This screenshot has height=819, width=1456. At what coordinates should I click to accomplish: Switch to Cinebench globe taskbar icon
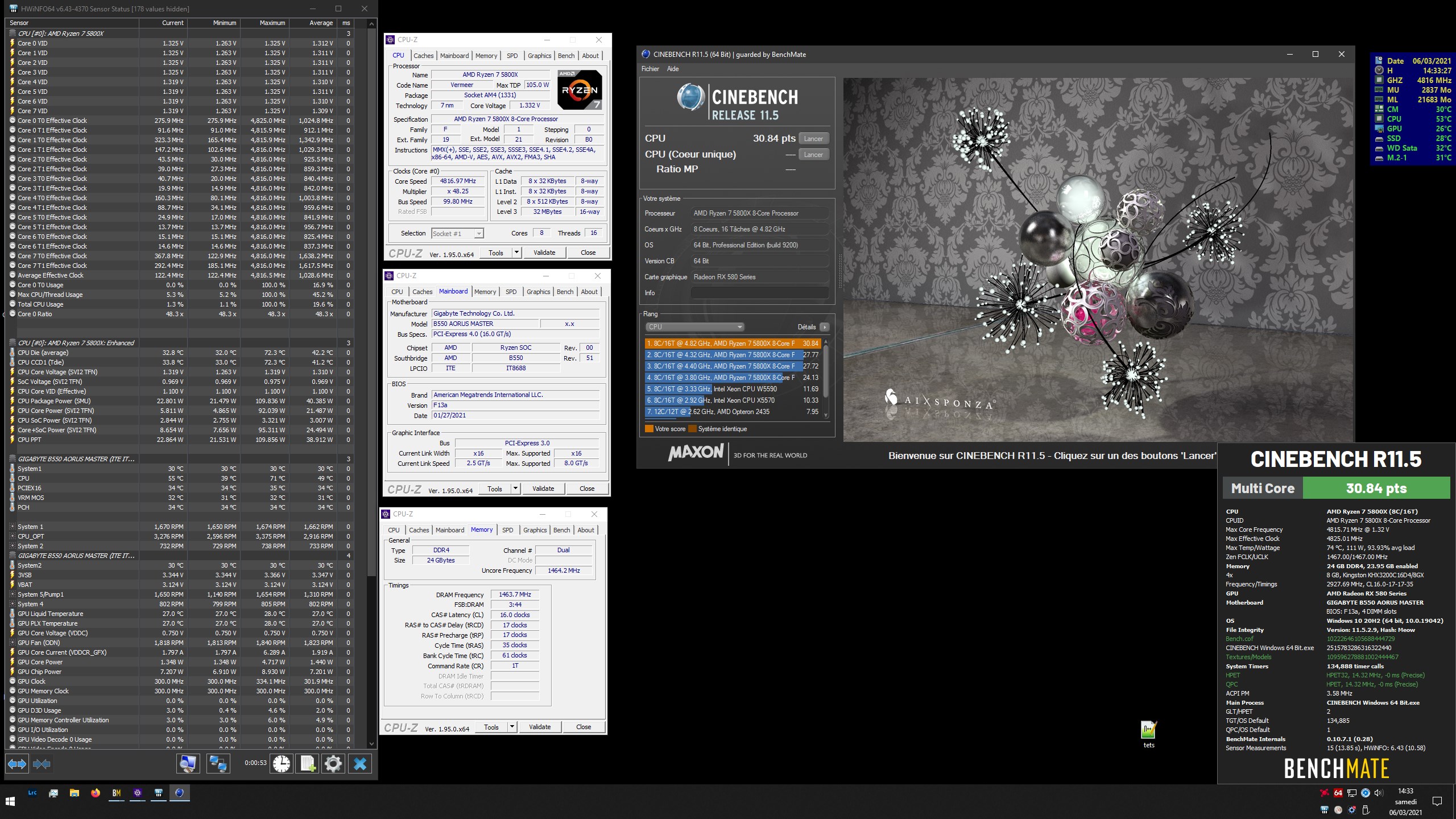click(180, 793)
